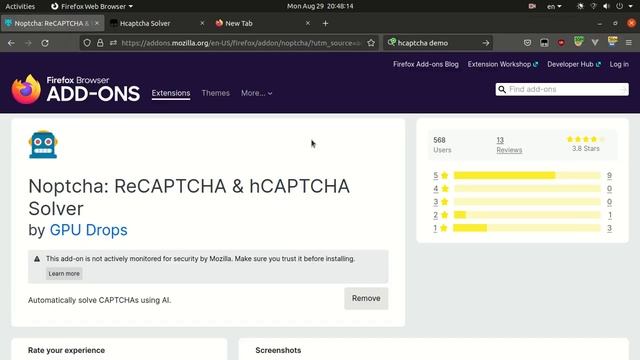Click the Log in link

[x=619, y=64]
